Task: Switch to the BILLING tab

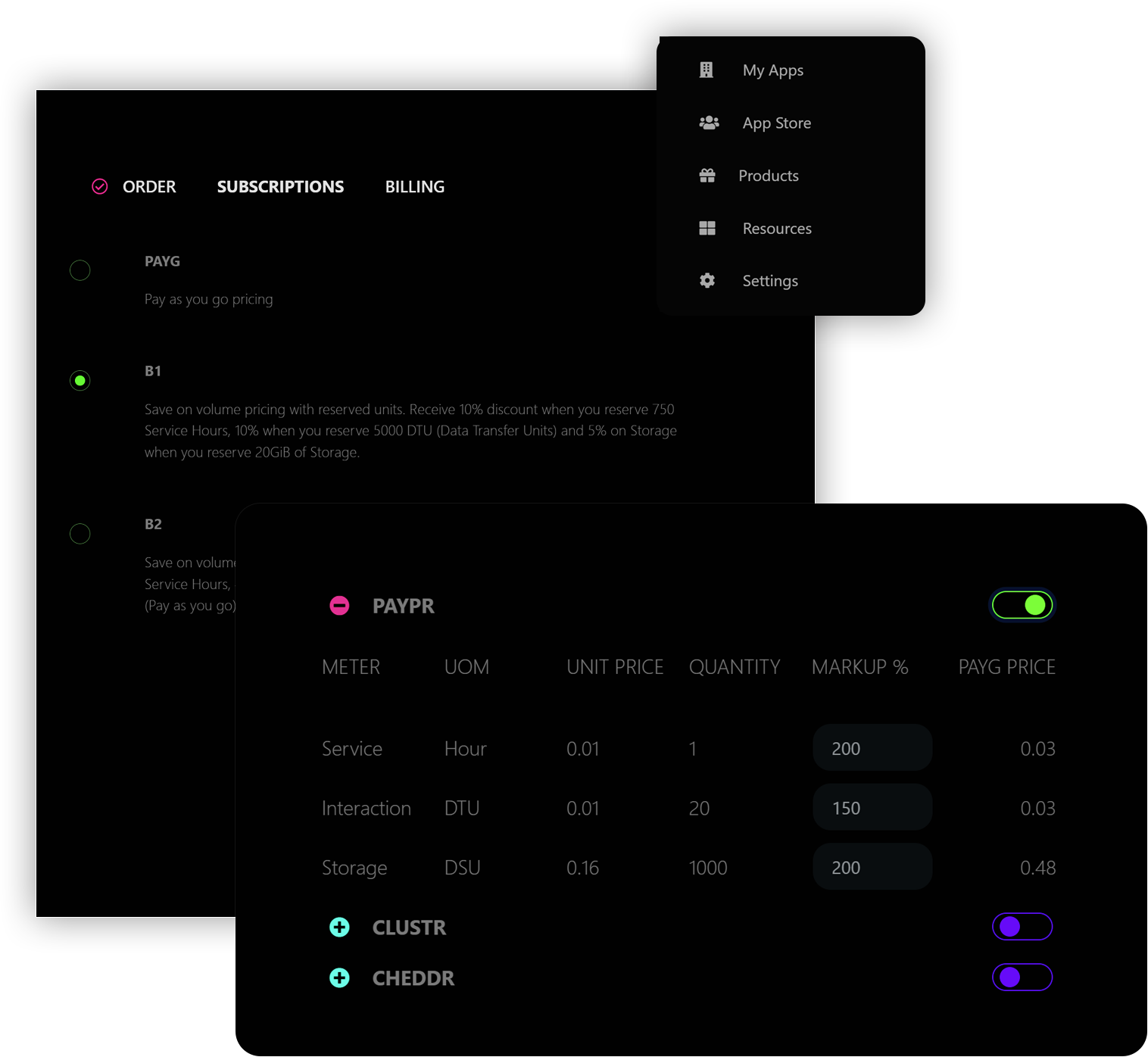Action: click(x=415, y=186)
